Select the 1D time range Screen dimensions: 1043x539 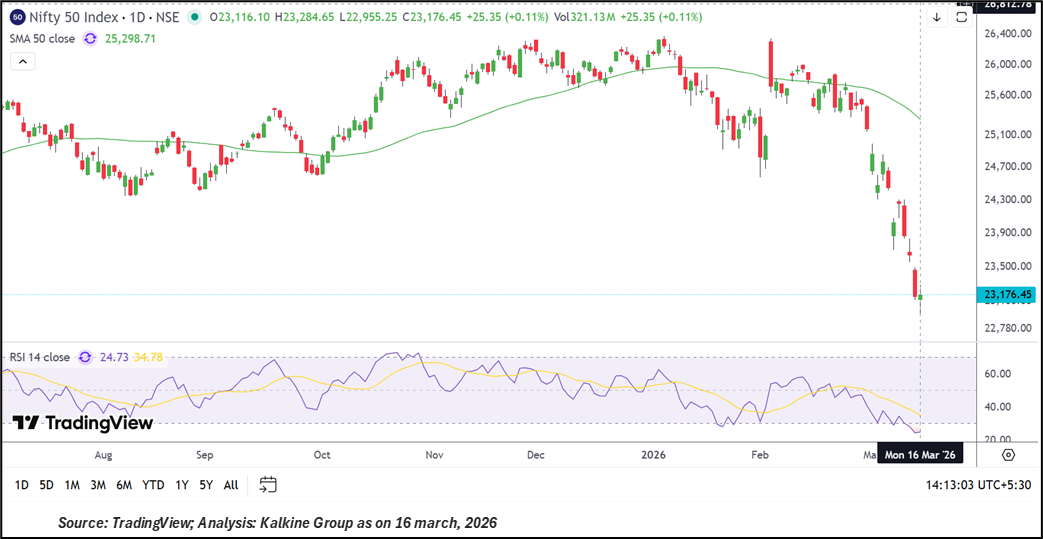point(20,485)
